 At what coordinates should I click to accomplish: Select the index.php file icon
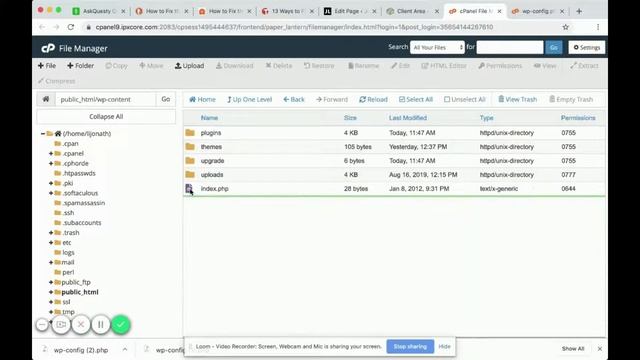point(189,189)
